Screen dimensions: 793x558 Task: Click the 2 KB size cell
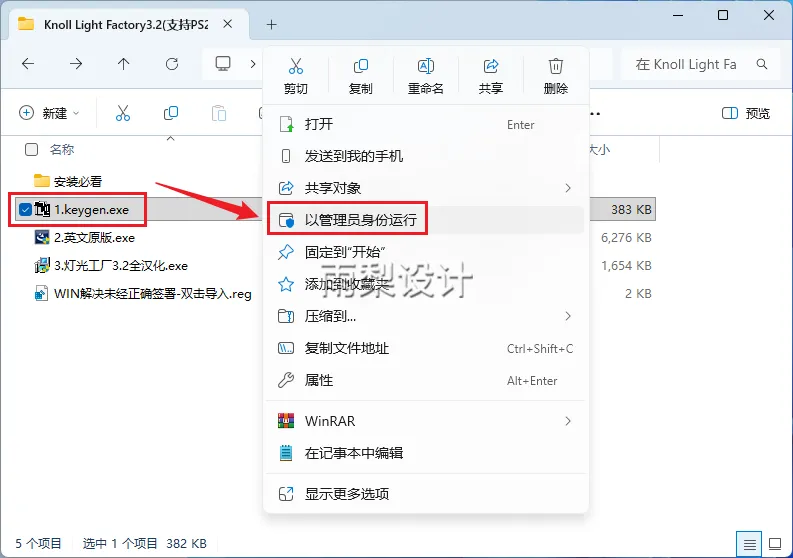(x=638, y=294)
